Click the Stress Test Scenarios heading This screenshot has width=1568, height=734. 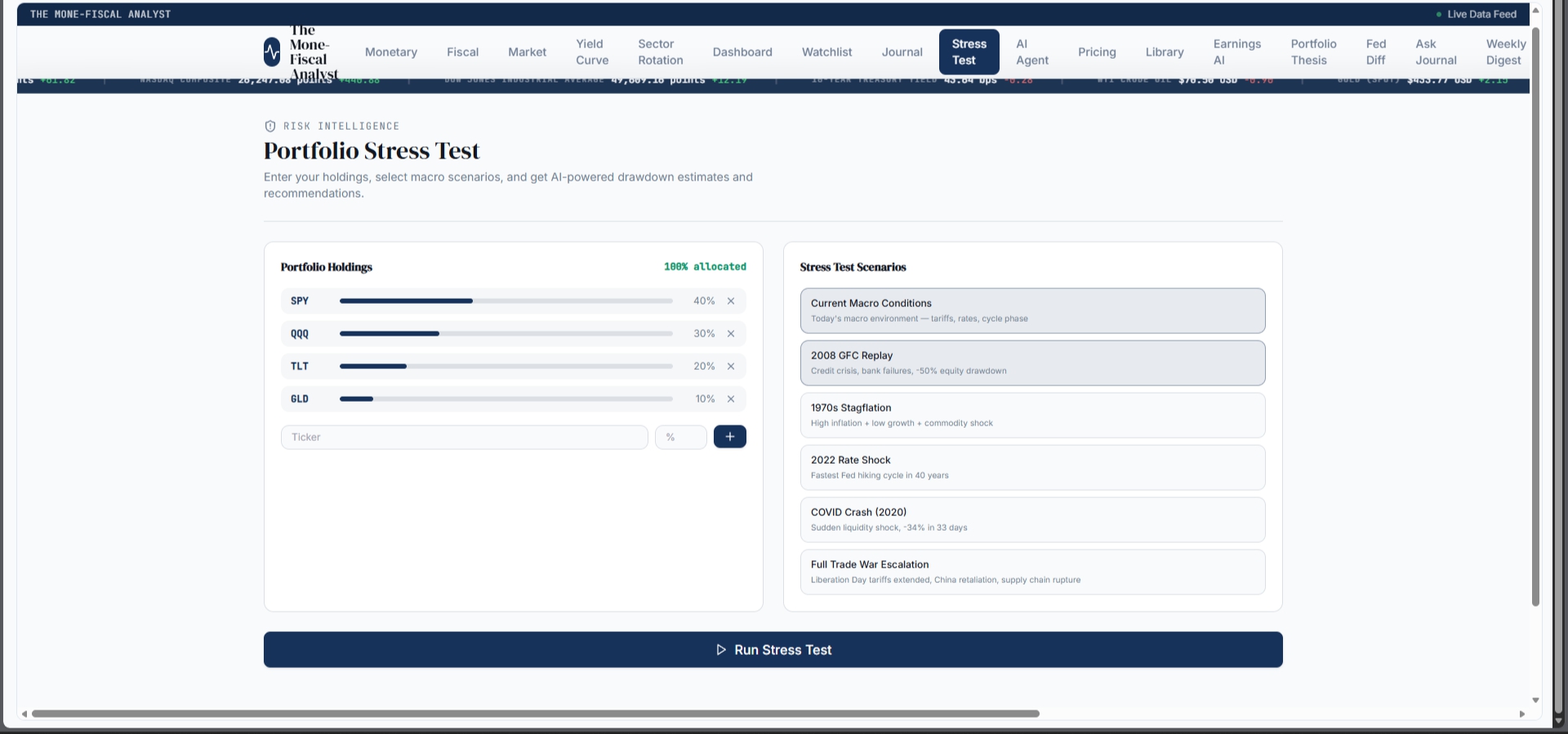pos(853,267)
